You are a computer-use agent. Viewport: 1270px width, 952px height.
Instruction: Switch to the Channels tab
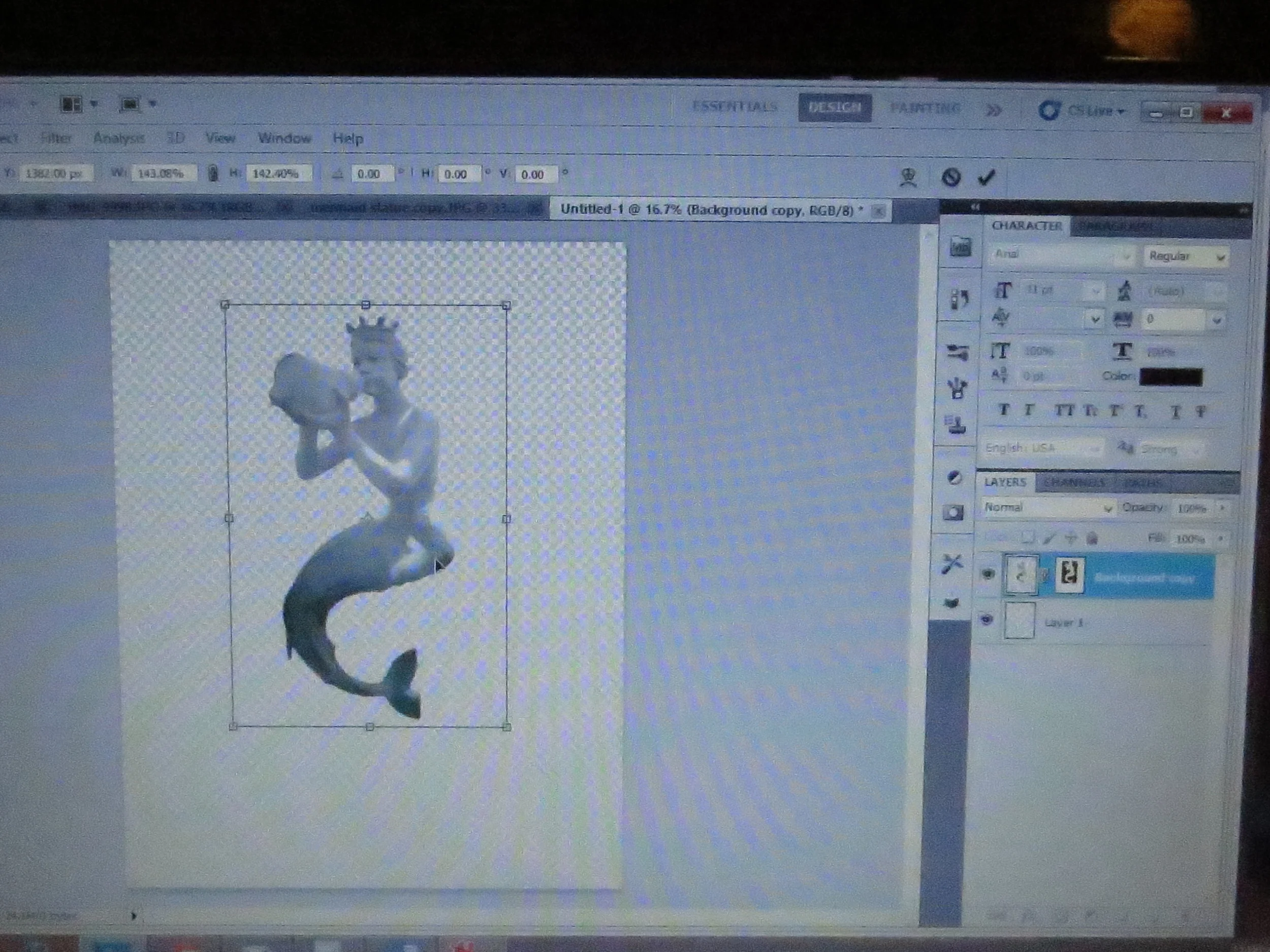pos(1073,482)
